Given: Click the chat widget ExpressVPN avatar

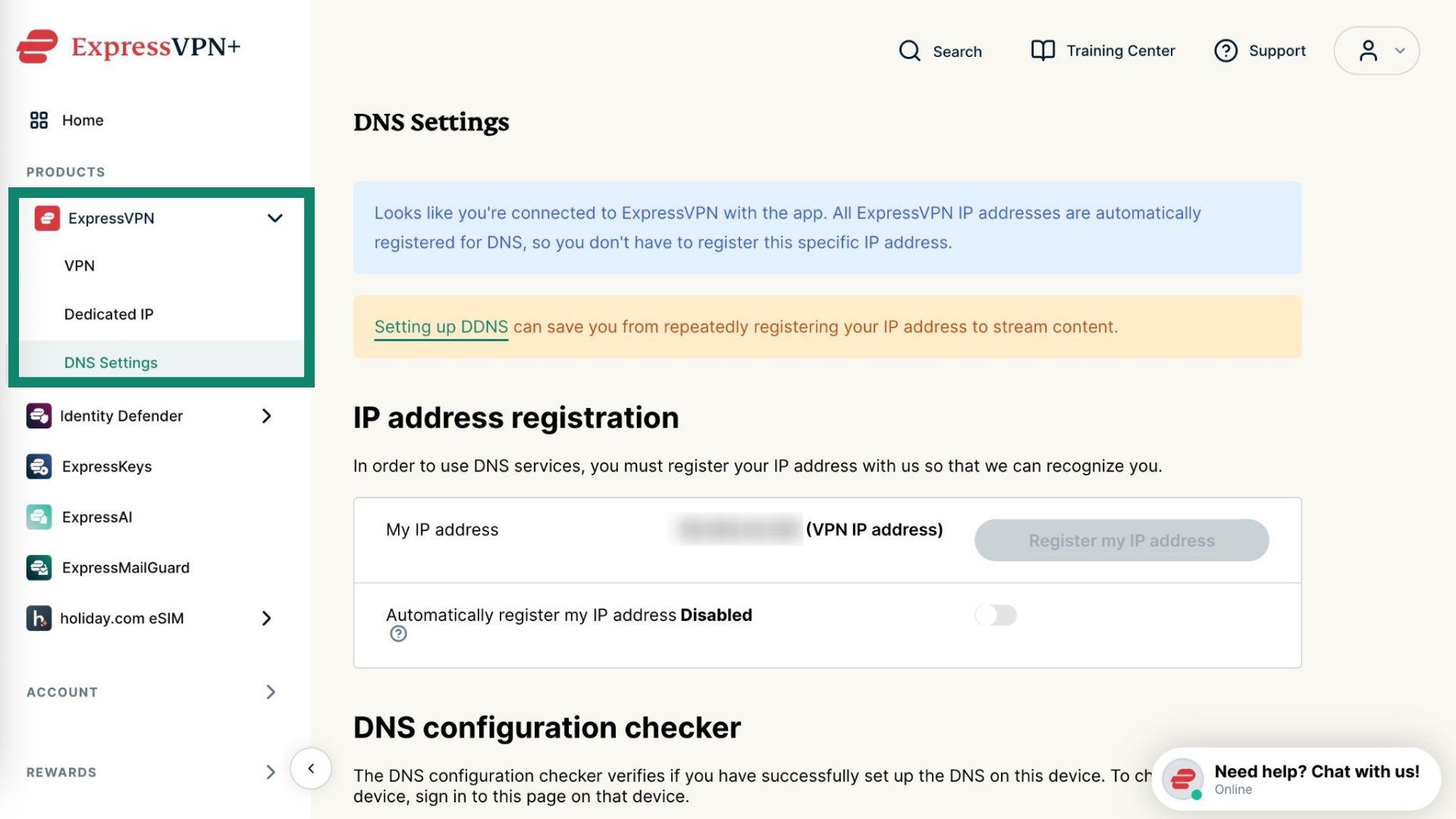Looking at the screenshot, I should click(1183, 779).
